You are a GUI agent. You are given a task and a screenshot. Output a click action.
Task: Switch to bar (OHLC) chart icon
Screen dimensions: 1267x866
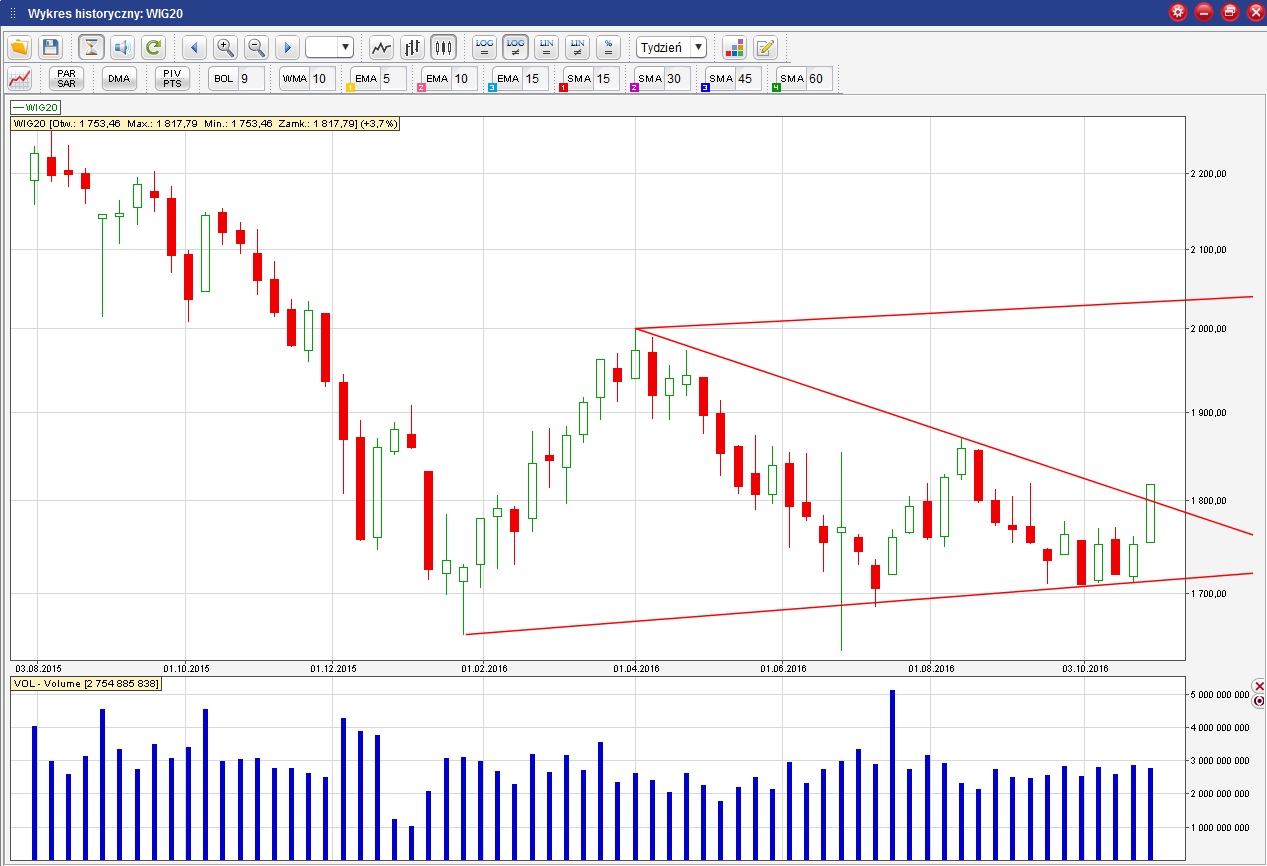tap(412, 47)
